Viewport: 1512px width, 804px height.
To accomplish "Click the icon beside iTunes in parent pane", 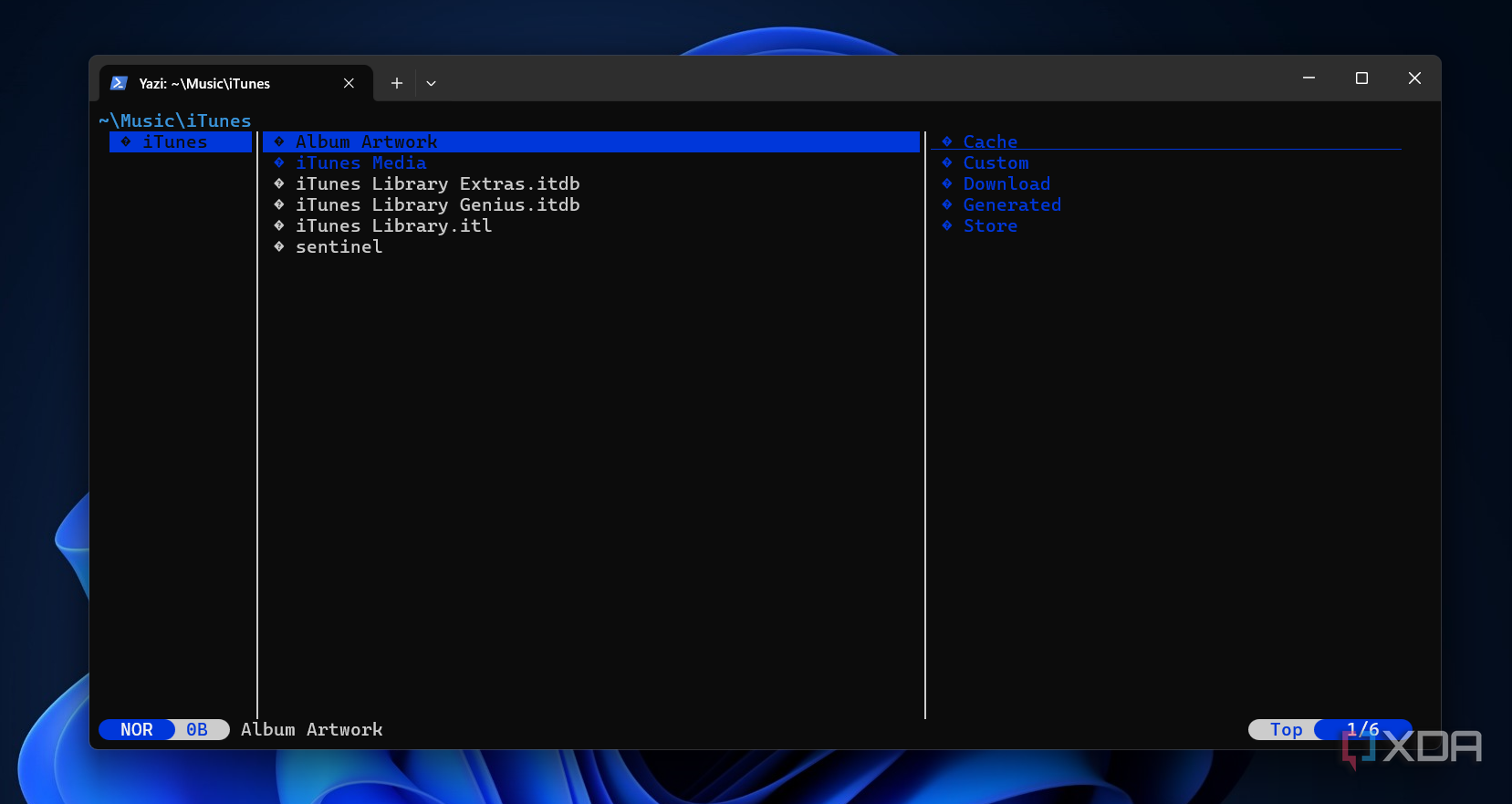I will click(x=126, y=141).
